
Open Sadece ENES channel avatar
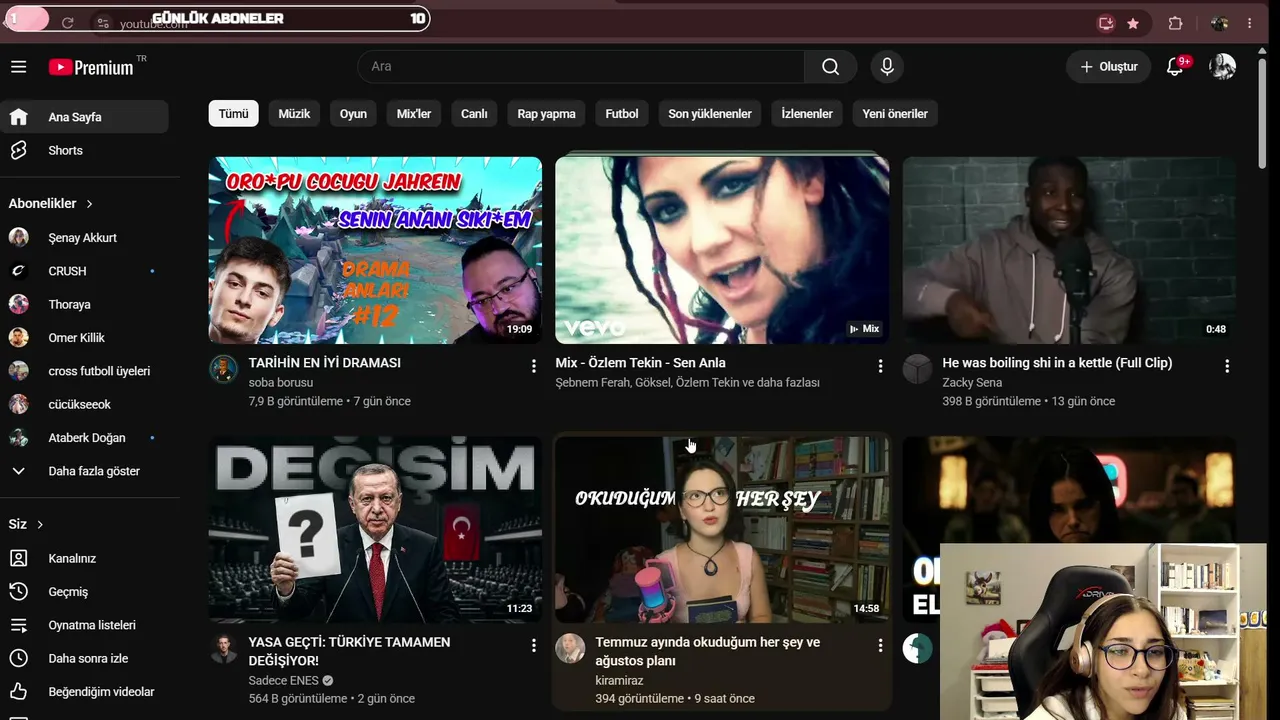pos(223,648)
